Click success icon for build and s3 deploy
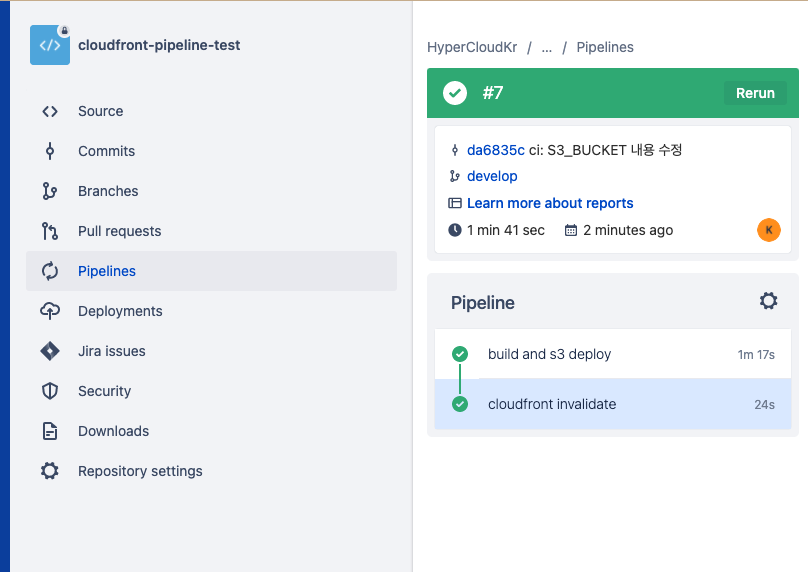Viewport: 808px width, 572px height. [x=460, y=354]
